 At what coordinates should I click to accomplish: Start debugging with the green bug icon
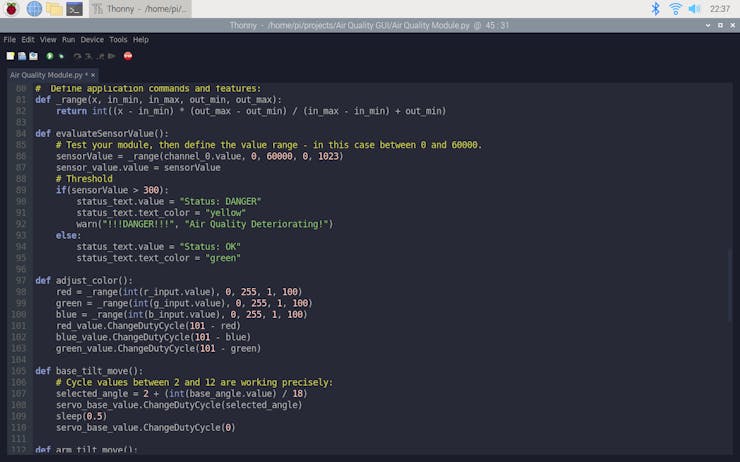coord(61,56)
